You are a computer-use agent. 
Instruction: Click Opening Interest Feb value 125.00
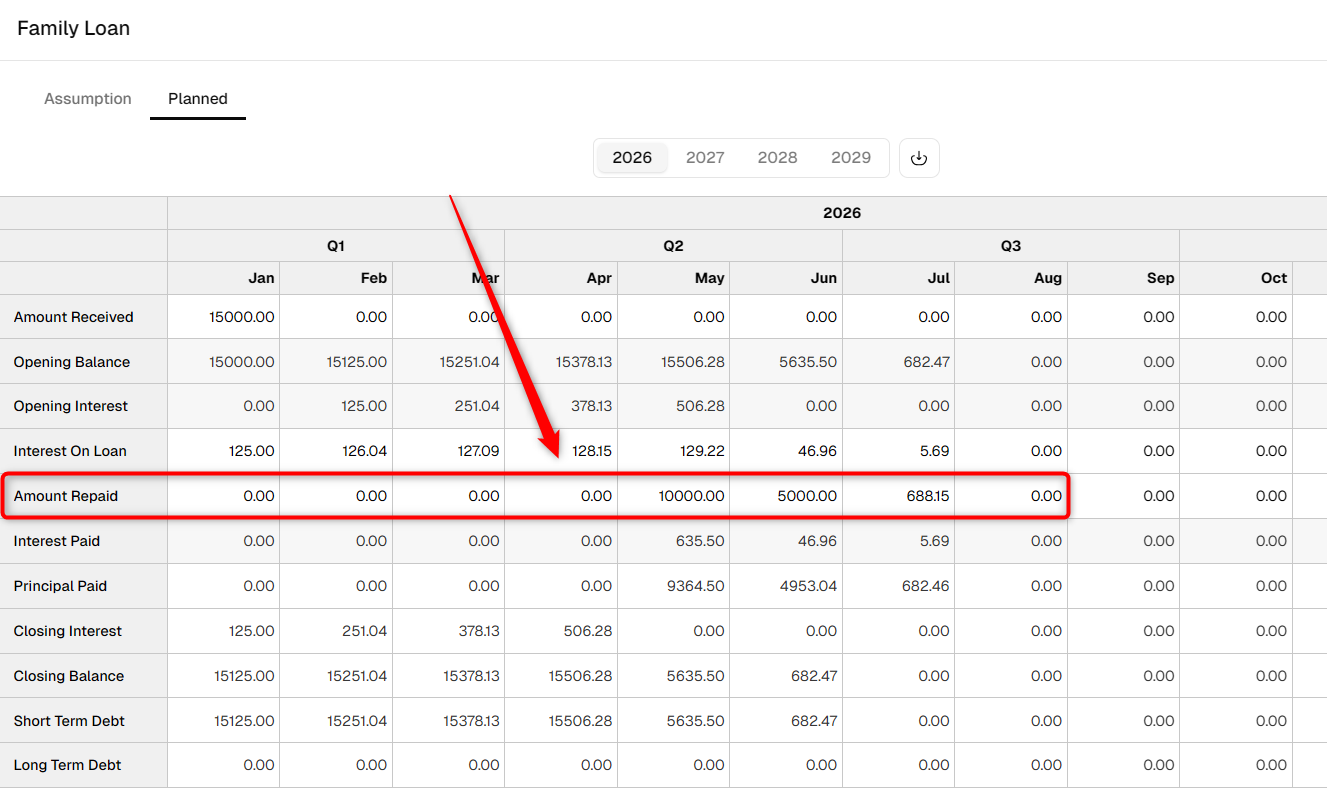367,406
